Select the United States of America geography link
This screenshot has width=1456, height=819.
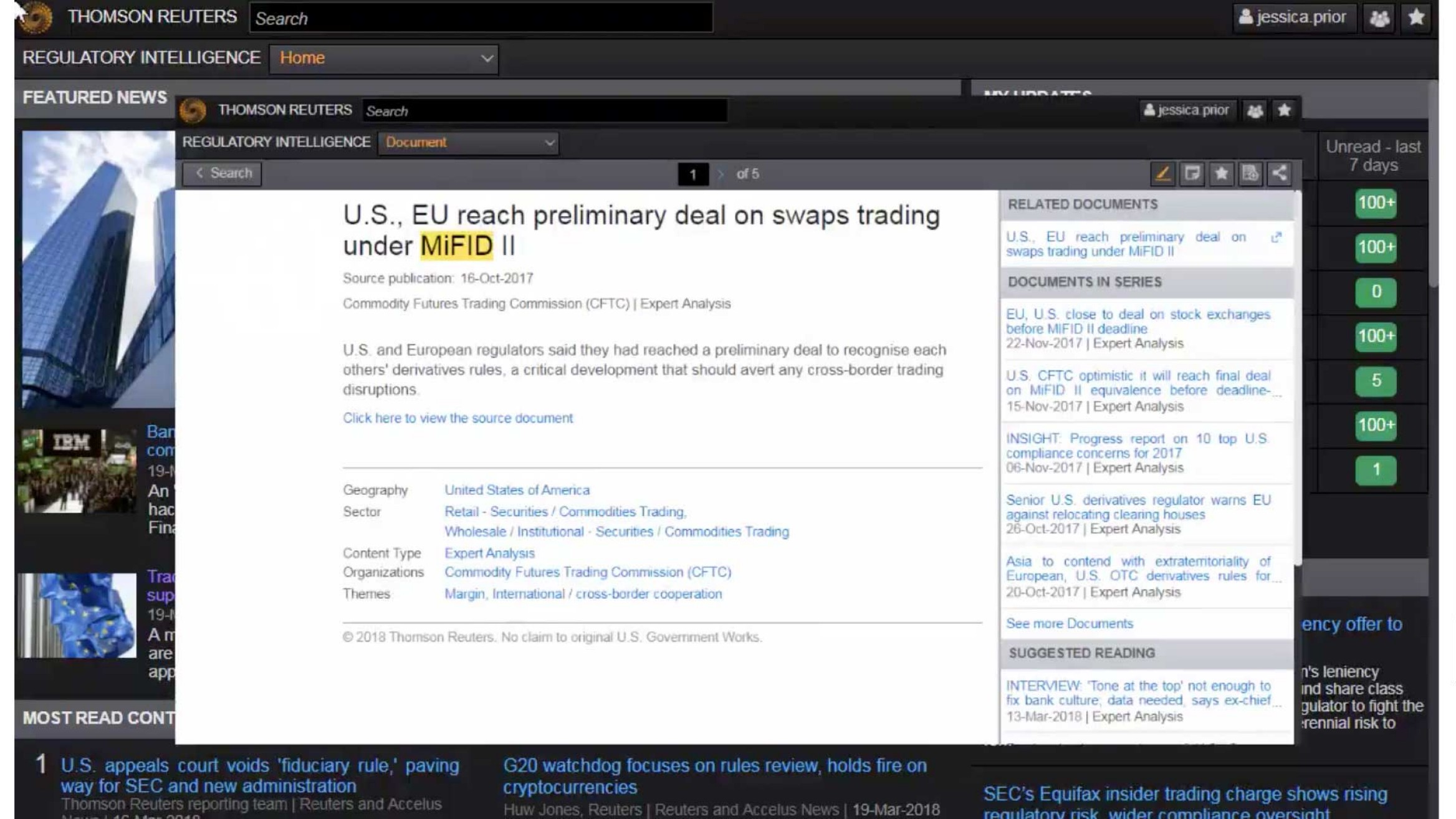[517, 491]
